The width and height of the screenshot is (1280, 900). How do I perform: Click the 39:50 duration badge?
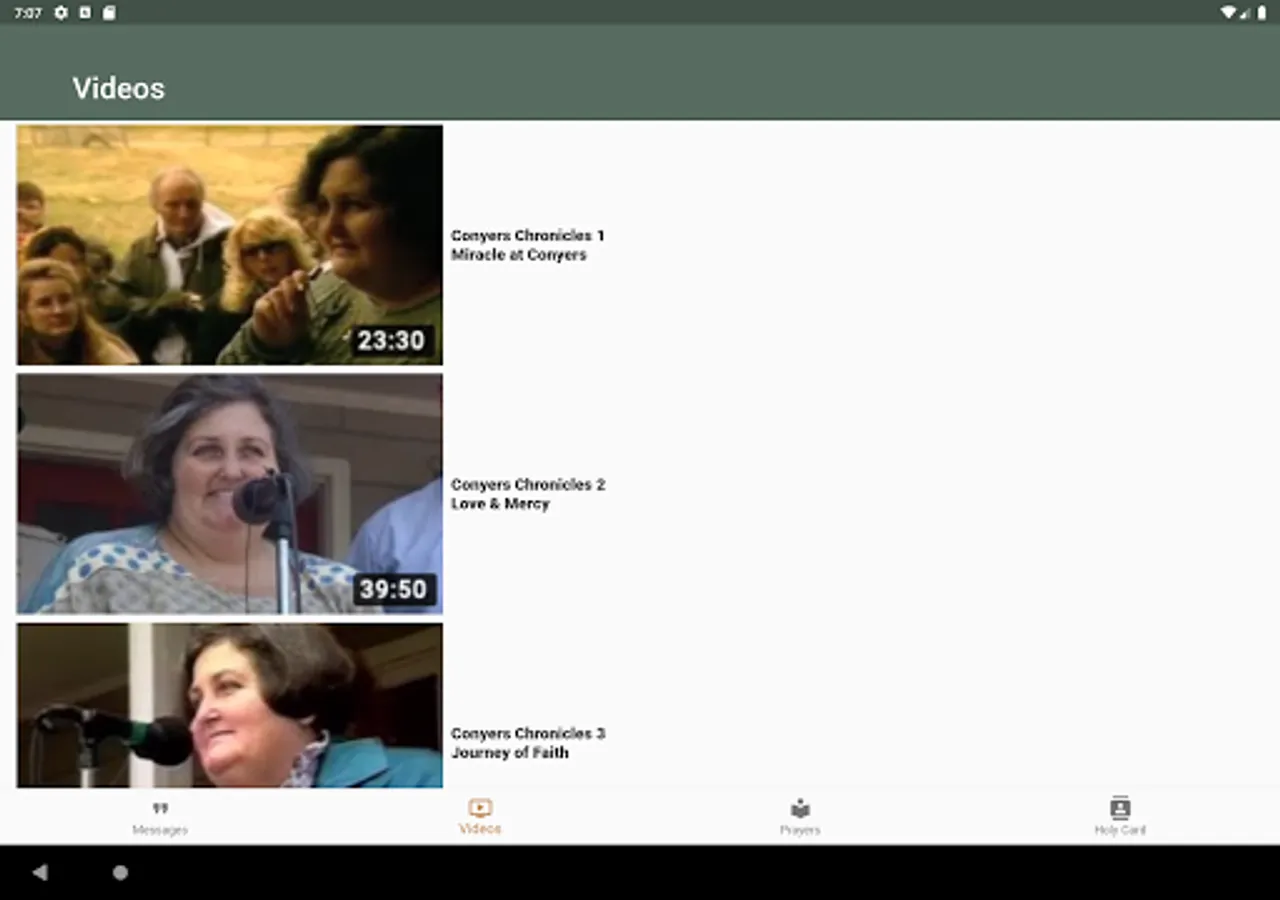[x=394, y=590]
